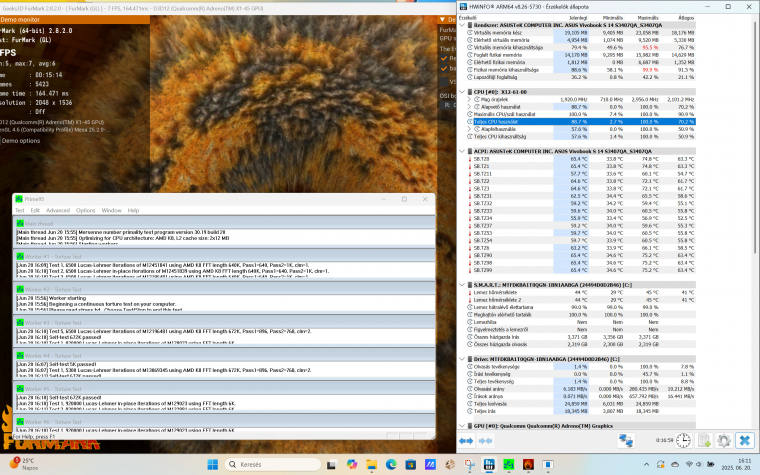Screen dimensions: 760x475
Task: Click the Jelenlegi column header in HWiNFO
Action: click(x=578, y=17)
